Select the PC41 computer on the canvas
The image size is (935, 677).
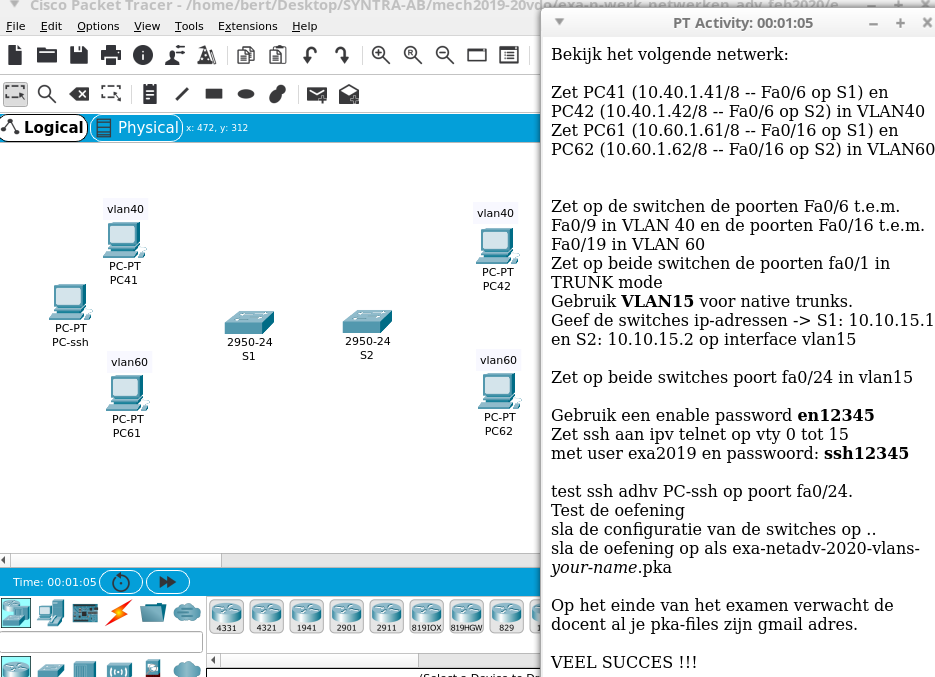[x=122, y=240]
